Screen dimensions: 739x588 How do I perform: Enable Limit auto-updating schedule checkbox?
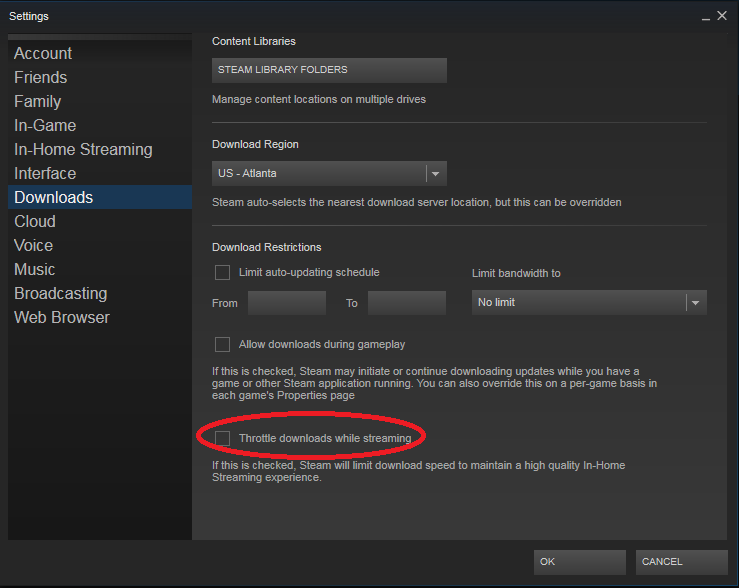[x=222, y=272]
